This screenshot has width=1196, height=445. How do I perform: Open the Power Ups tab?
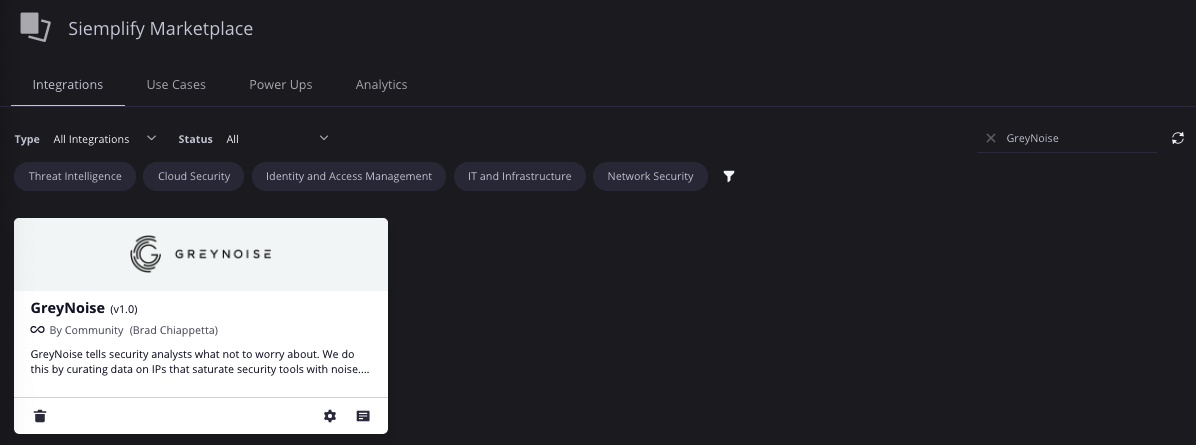tap(281, 85)
